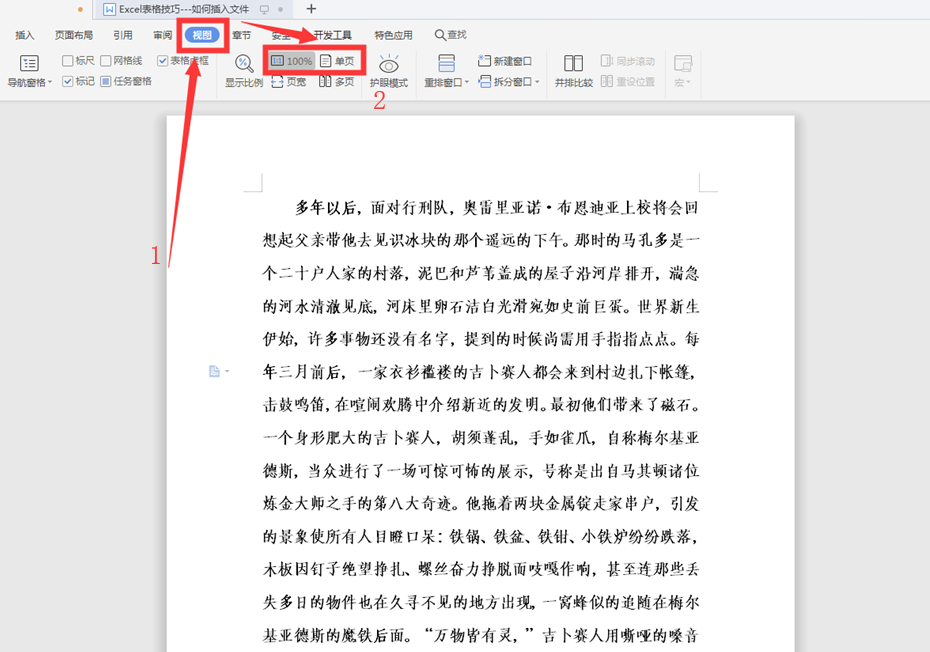Screen dimensions: 930x652
Task: Set zoom to 100% view
Action: [x=292, y=61]
